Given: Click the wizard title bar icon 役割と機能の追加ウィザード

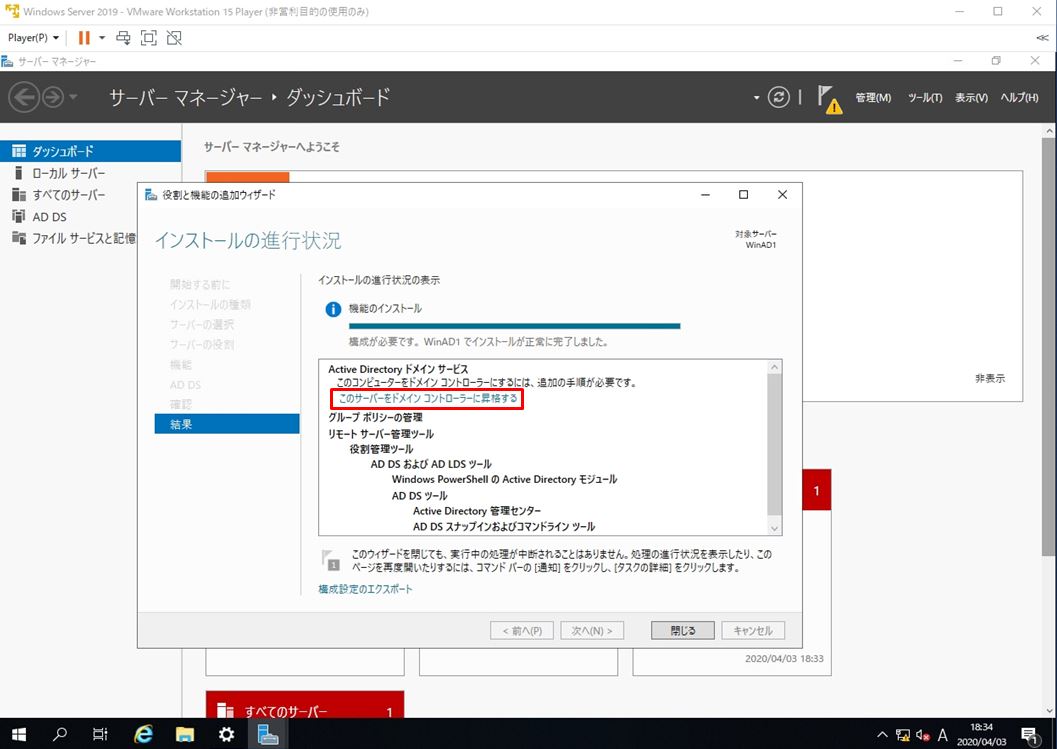Looking at the screenshot, I should pyautogui.click(x=151, y=195).
